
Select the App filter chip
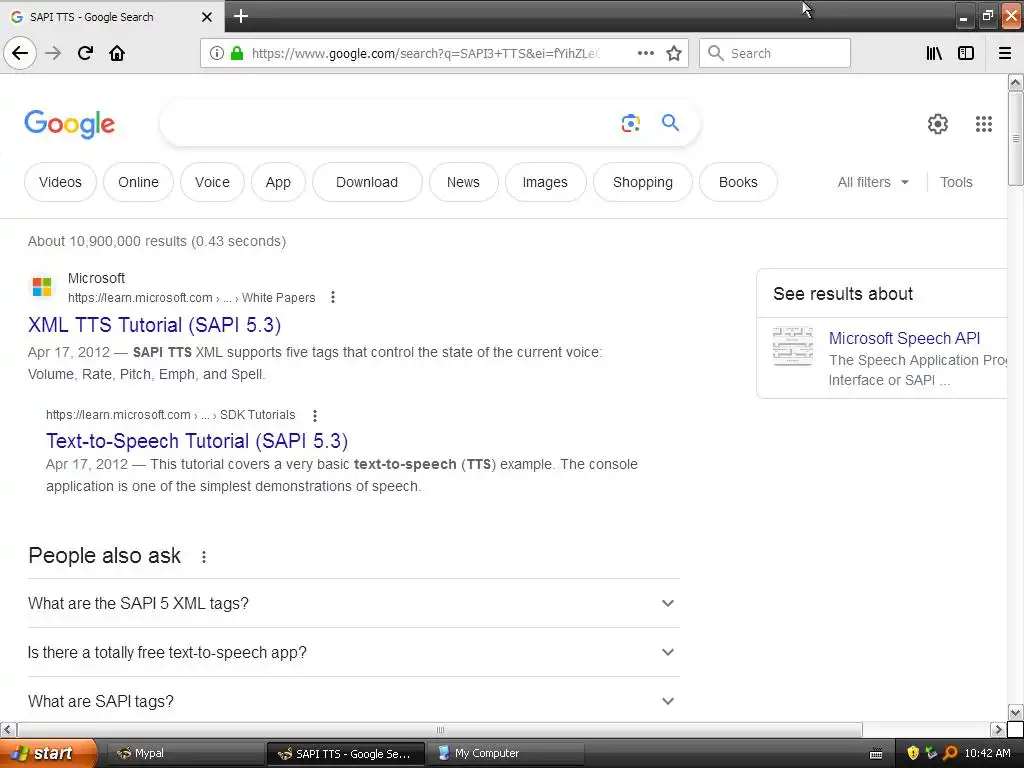tap(278, 182)
